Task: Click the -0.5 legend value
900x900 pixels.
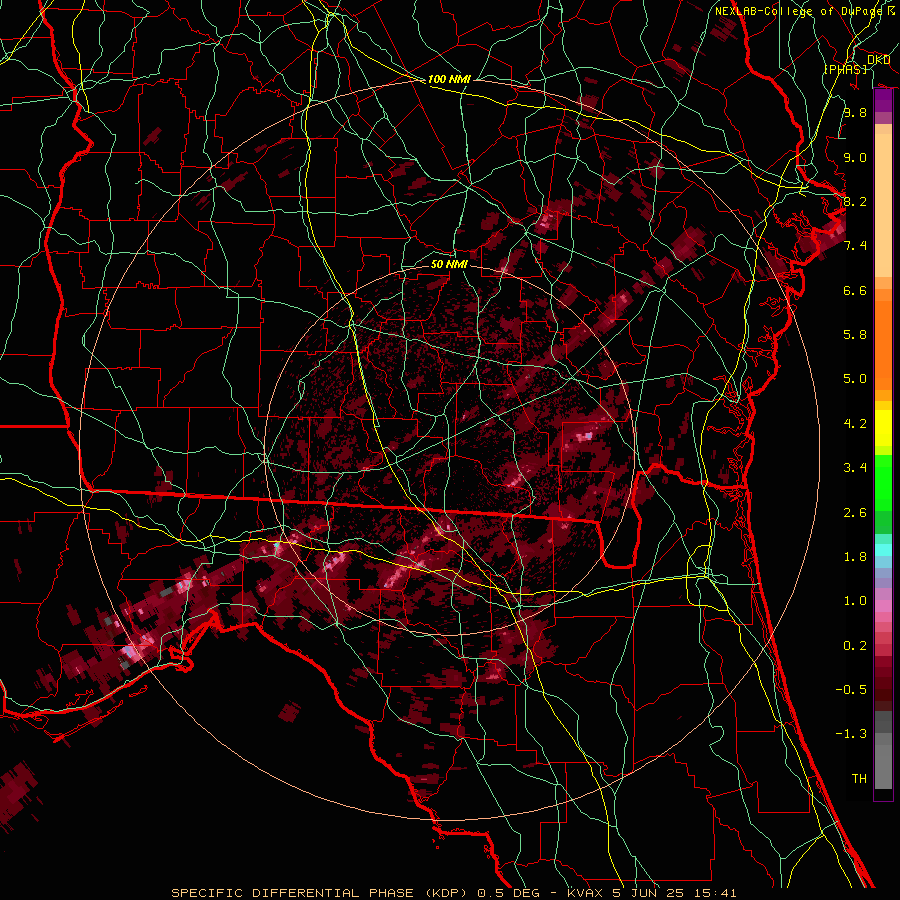Action: 851,690
